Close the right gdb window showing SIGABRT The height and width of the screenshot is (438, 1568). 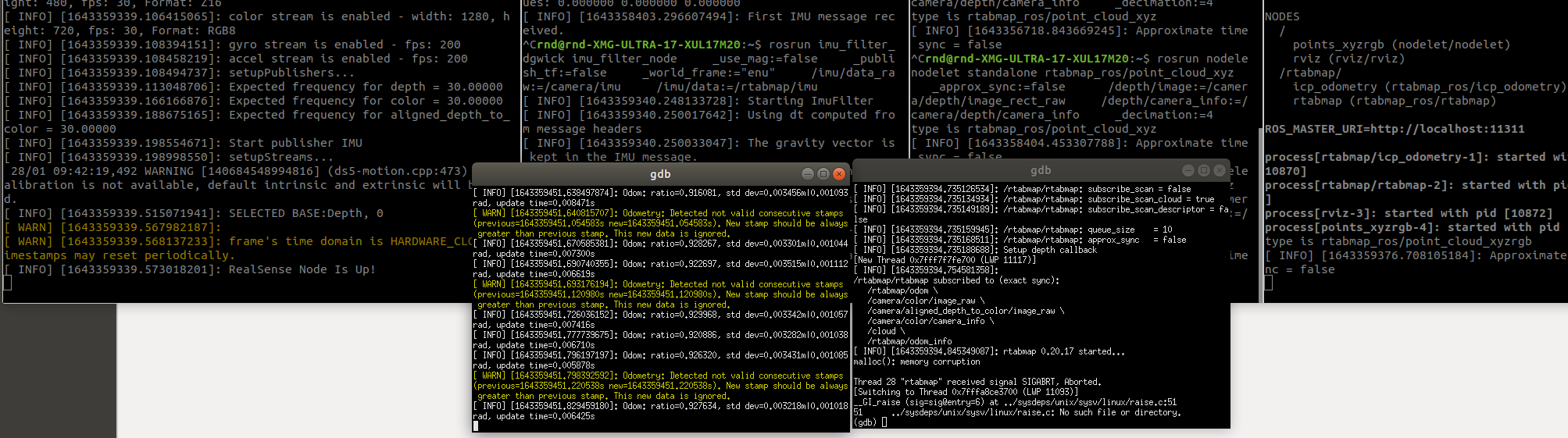point(1219,170)
